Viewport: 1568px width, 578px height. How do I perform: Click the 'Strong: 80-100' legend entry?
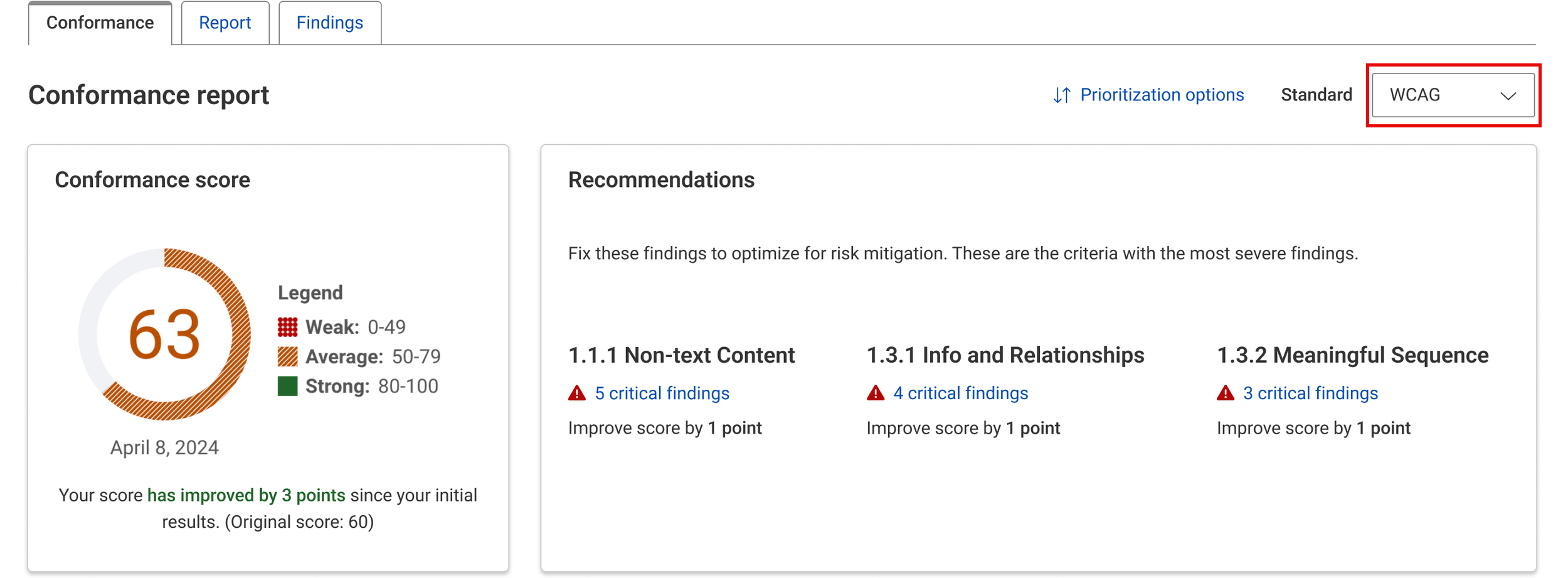pos(358,386)
